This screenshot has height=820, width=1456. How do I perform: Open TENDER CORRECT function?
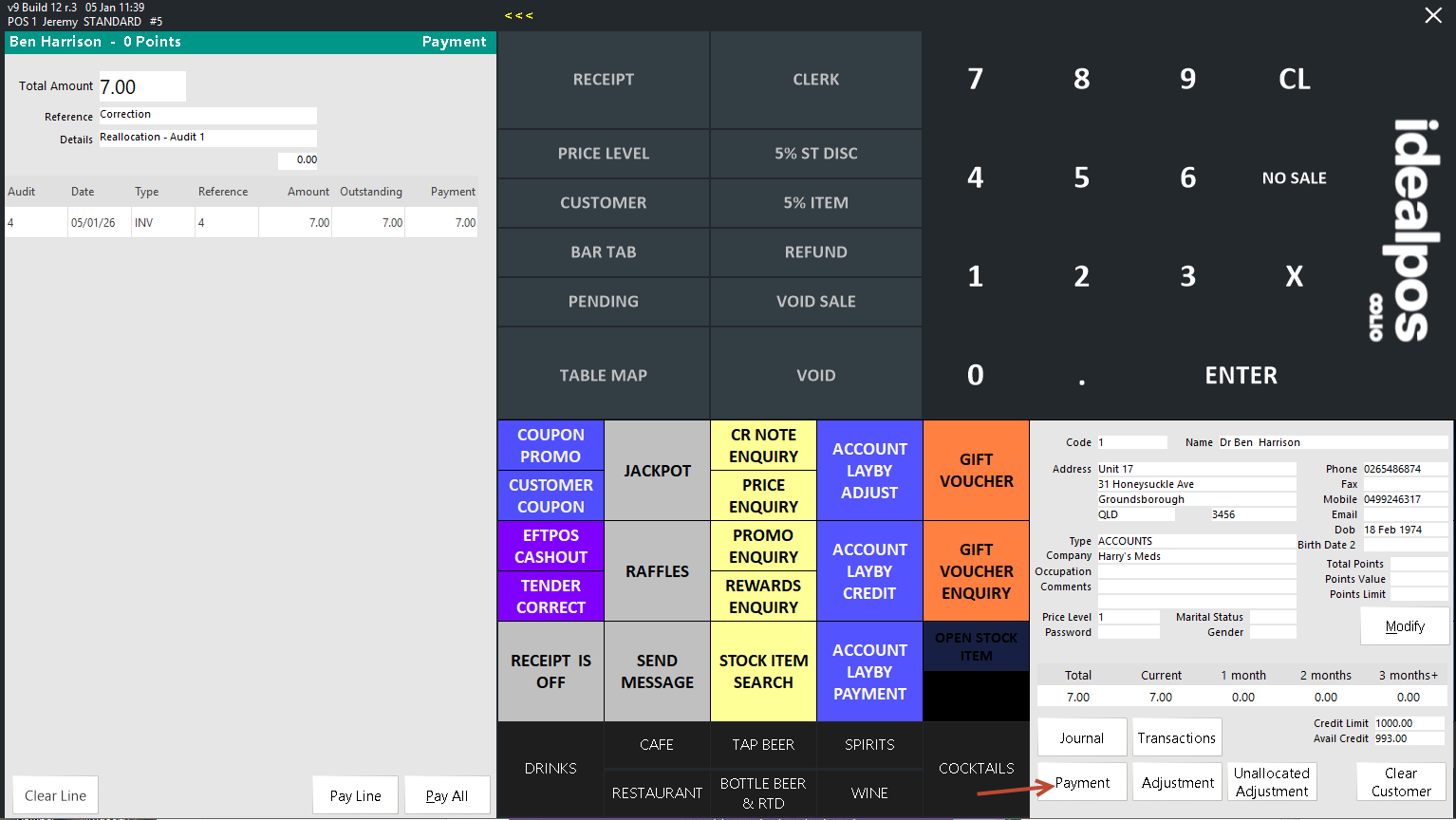coord(551,596)
